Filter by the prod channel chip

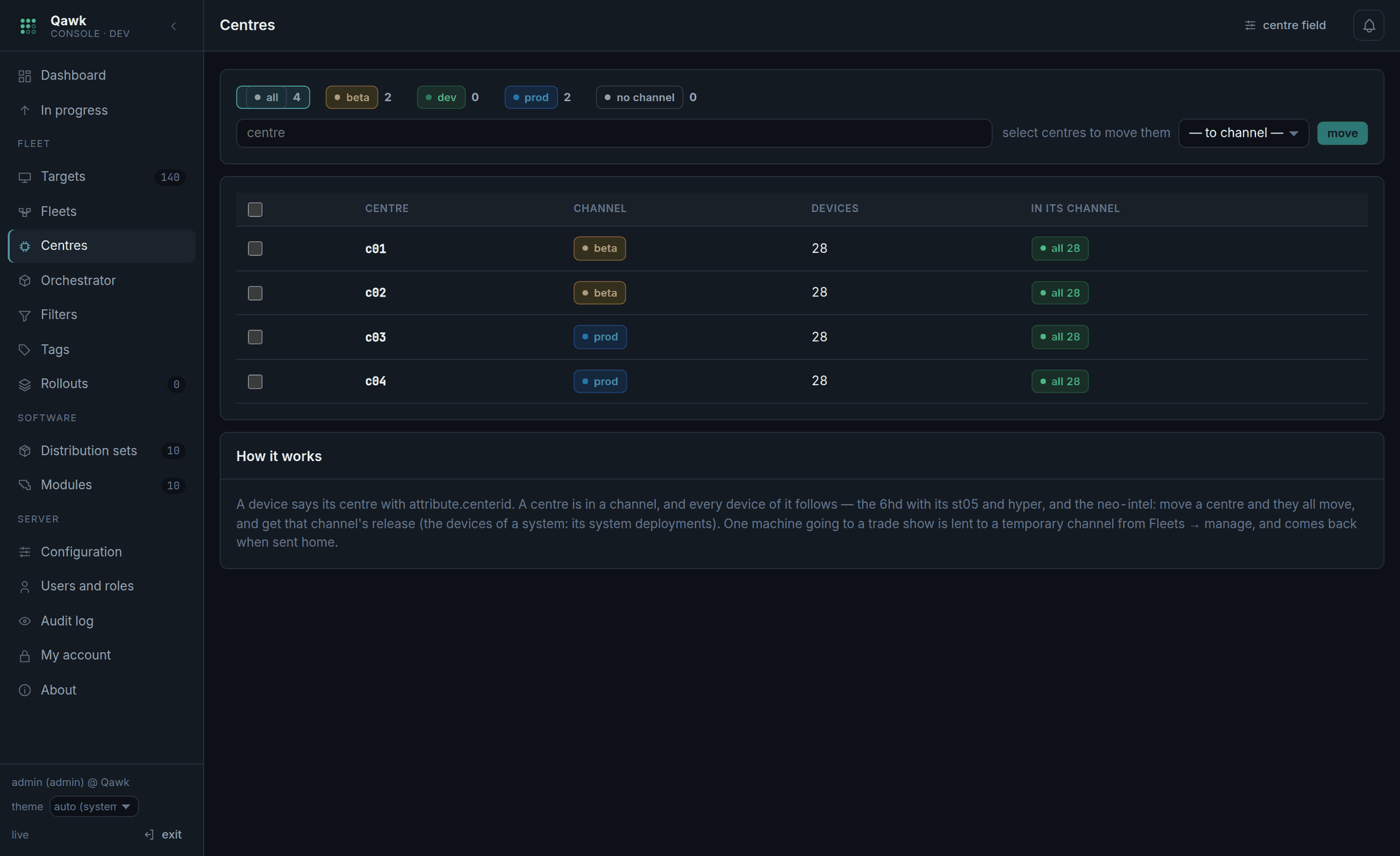click(x=531, y=97)
